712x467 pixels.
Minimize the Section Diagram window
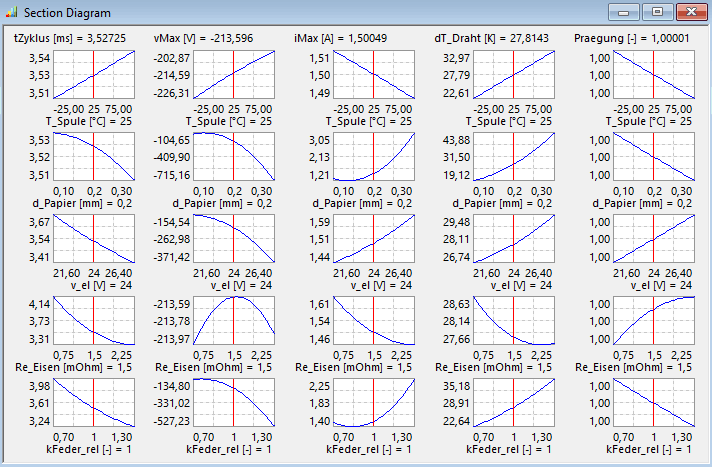point(623,12)
